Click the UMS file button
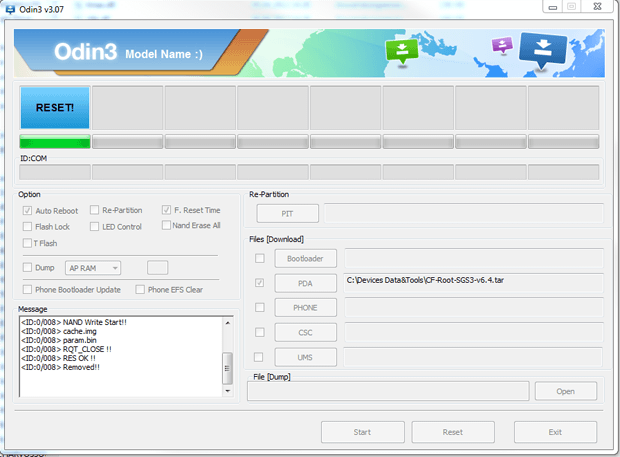The image size is (620, 457). click(306, 357)
